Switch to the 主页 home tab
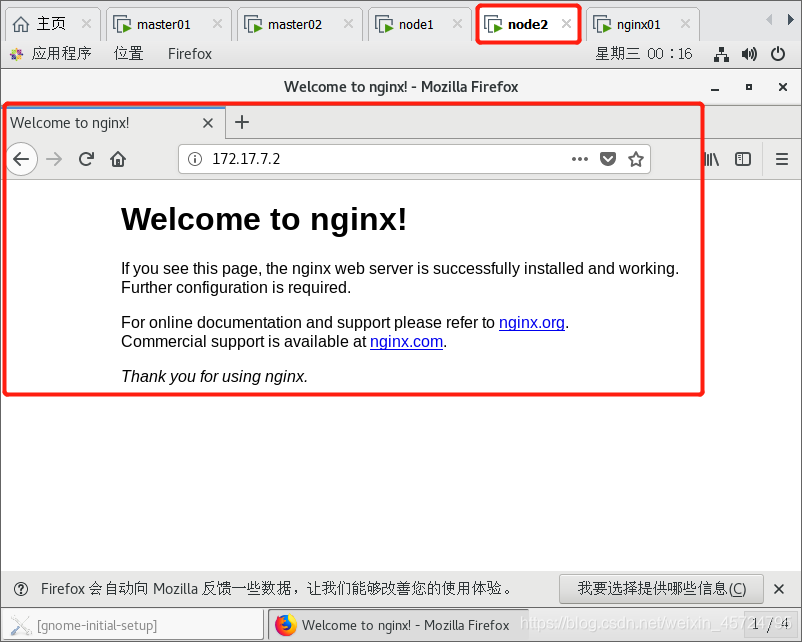The width and height of the screenshot is (802, 642). (x=52, y=24)
